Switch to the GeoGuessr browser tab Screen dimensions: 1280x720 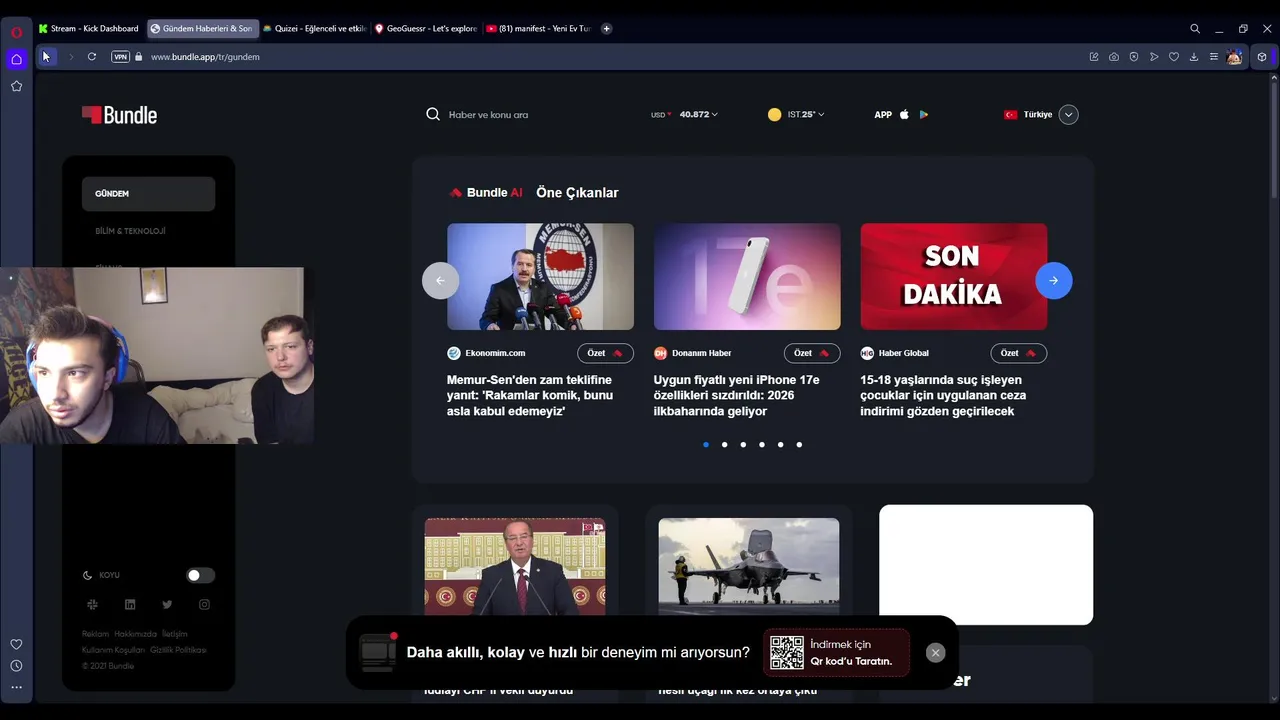(x=426, y=29)
